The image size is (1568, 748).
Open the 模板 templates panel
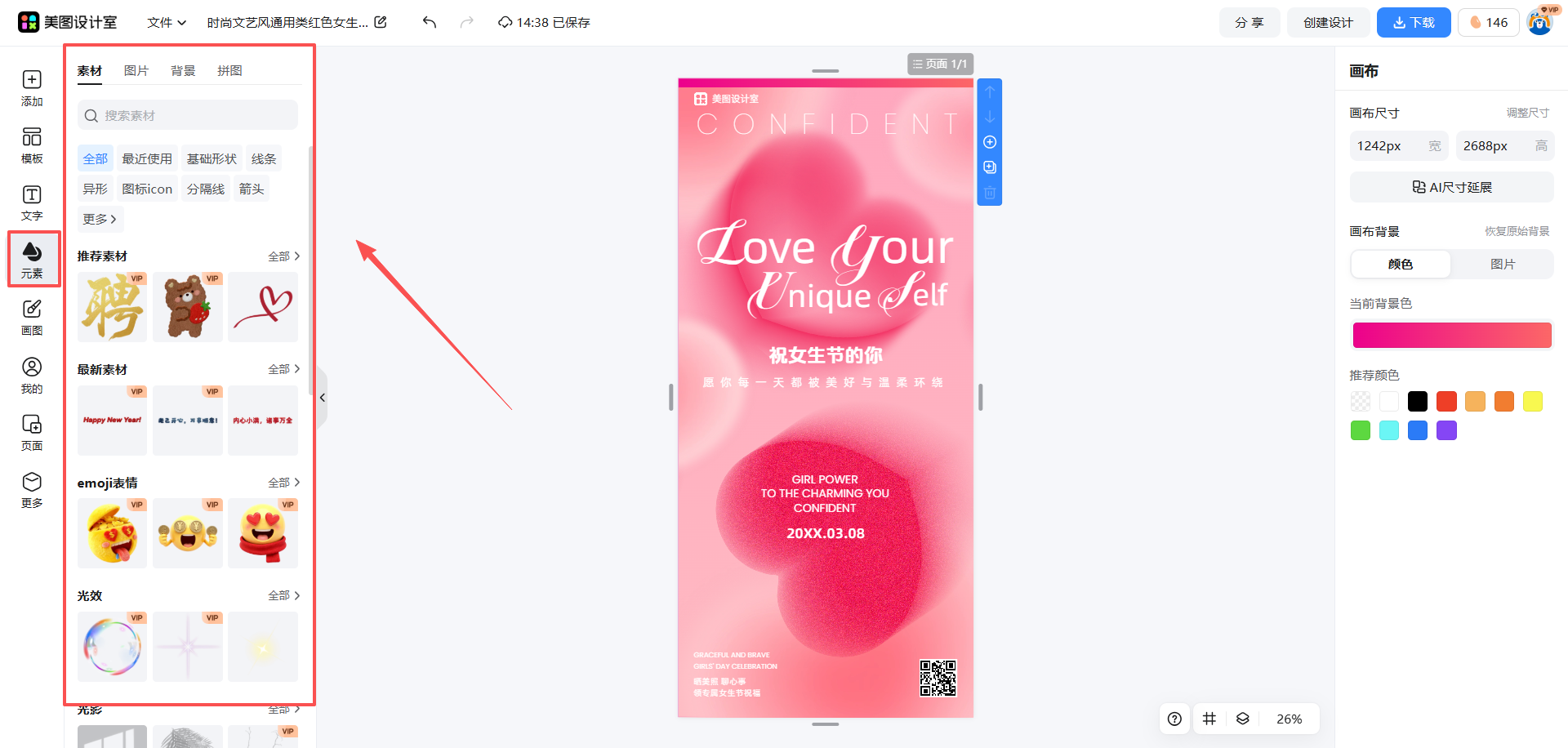[32, 145]
